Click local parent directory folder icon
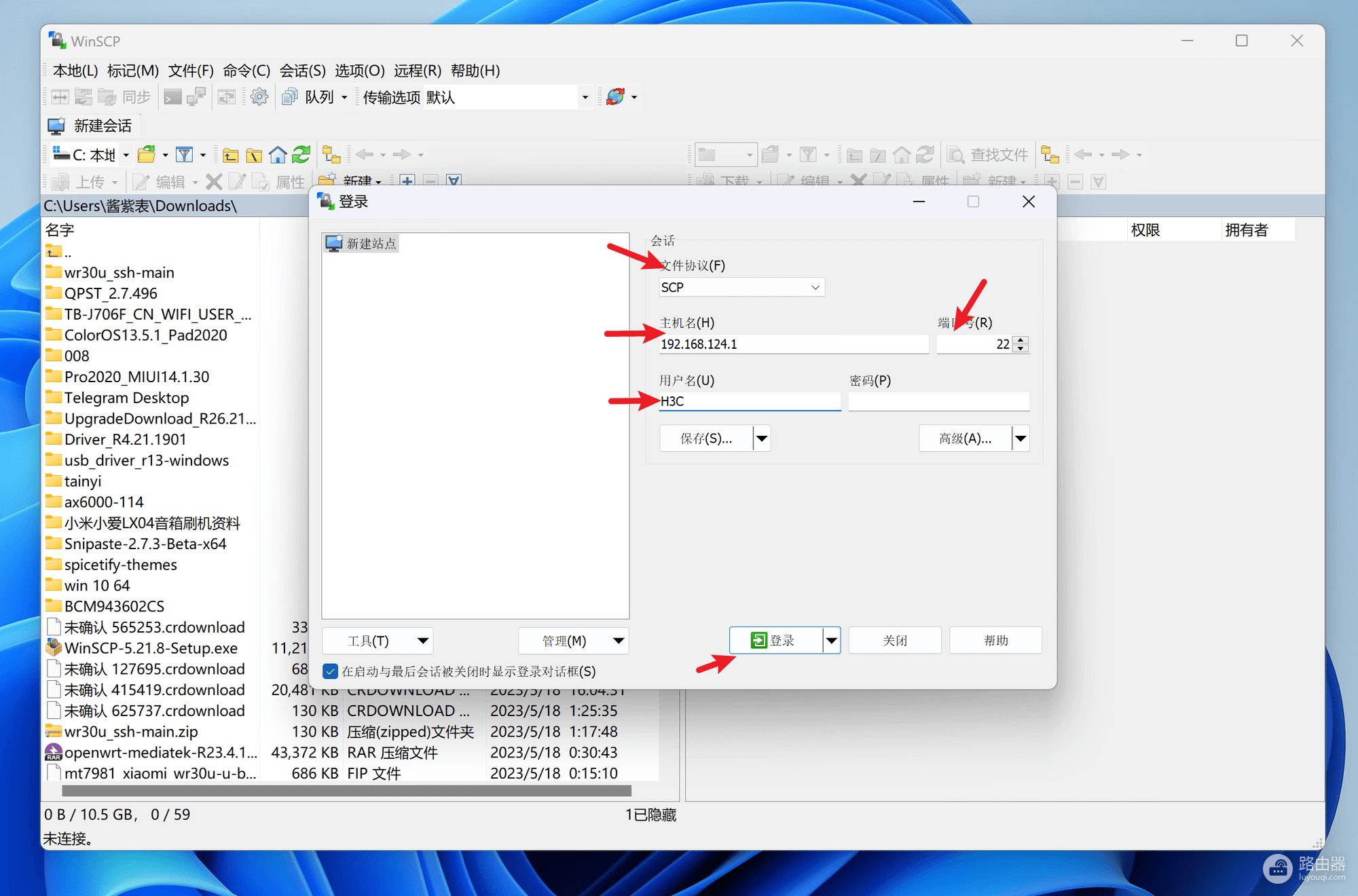This screenshot has height=896, width=1358. 231,155
